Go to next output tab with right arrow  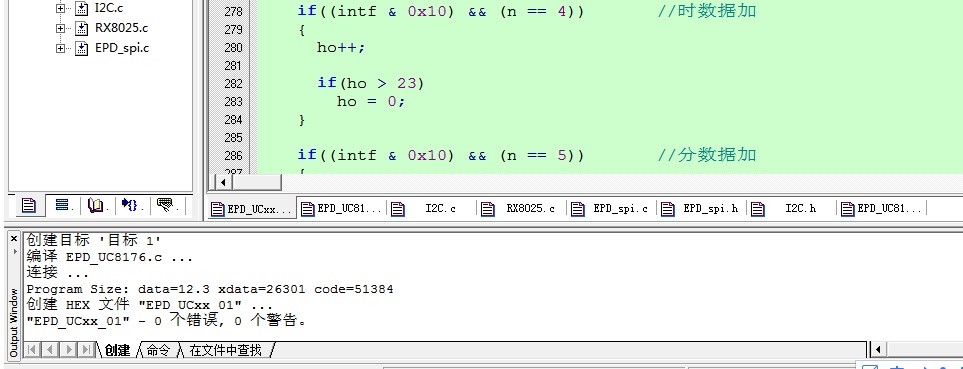click(68, 350)
